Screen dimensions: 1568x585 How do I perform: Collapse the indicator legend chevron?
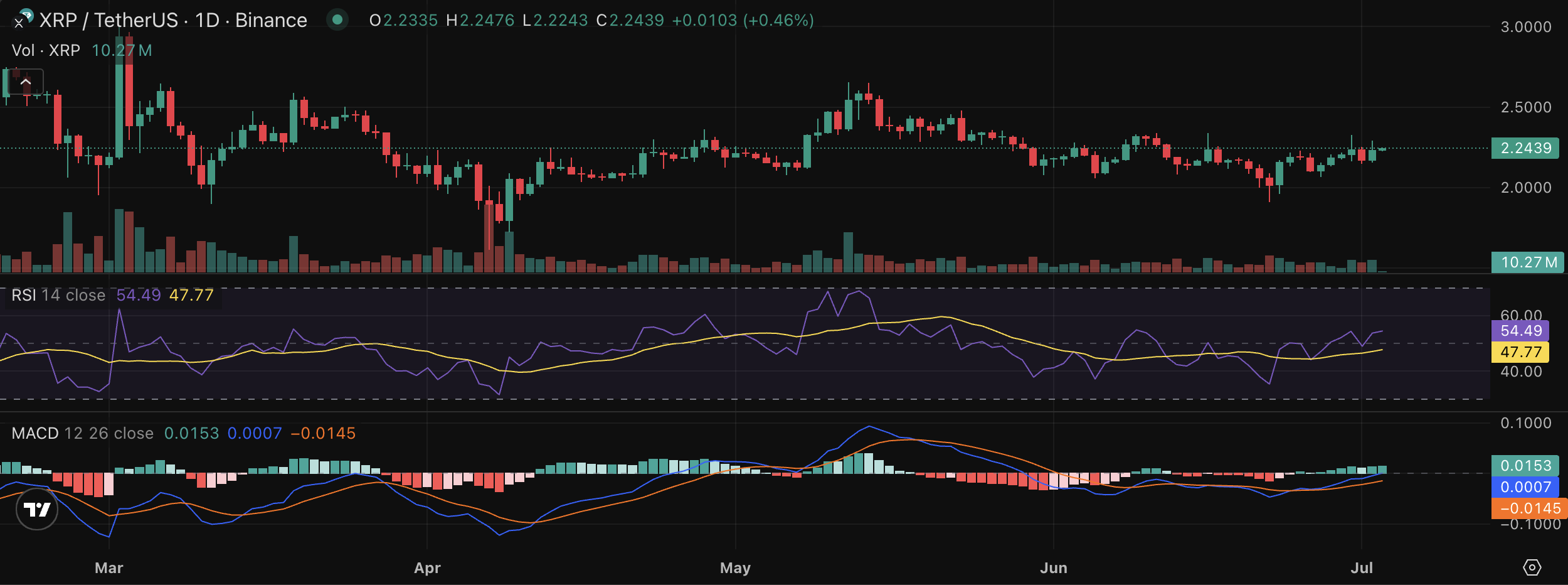tap(26, 82)
